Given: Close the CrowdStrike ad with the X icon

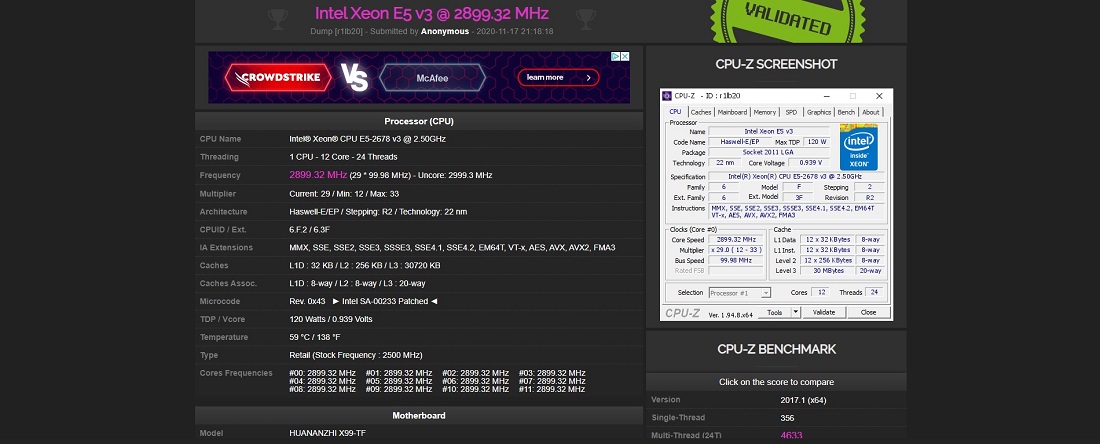Looking at the screenshot, I should click(624, 57).
